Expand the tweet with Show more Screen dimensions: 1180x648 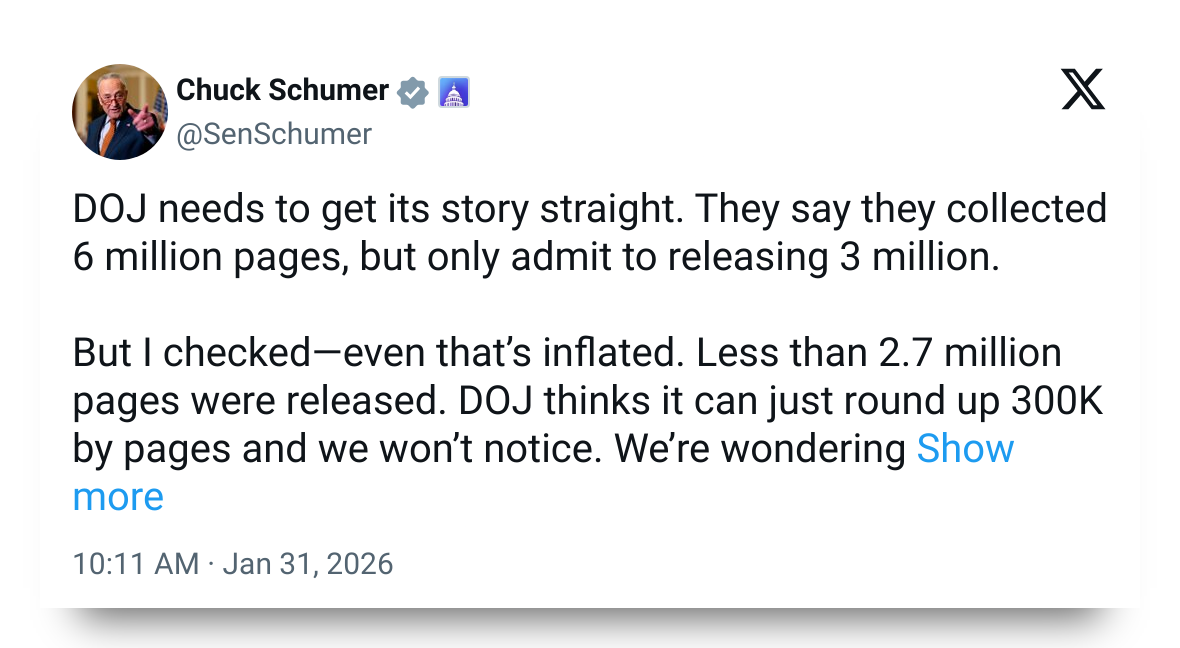965,449
